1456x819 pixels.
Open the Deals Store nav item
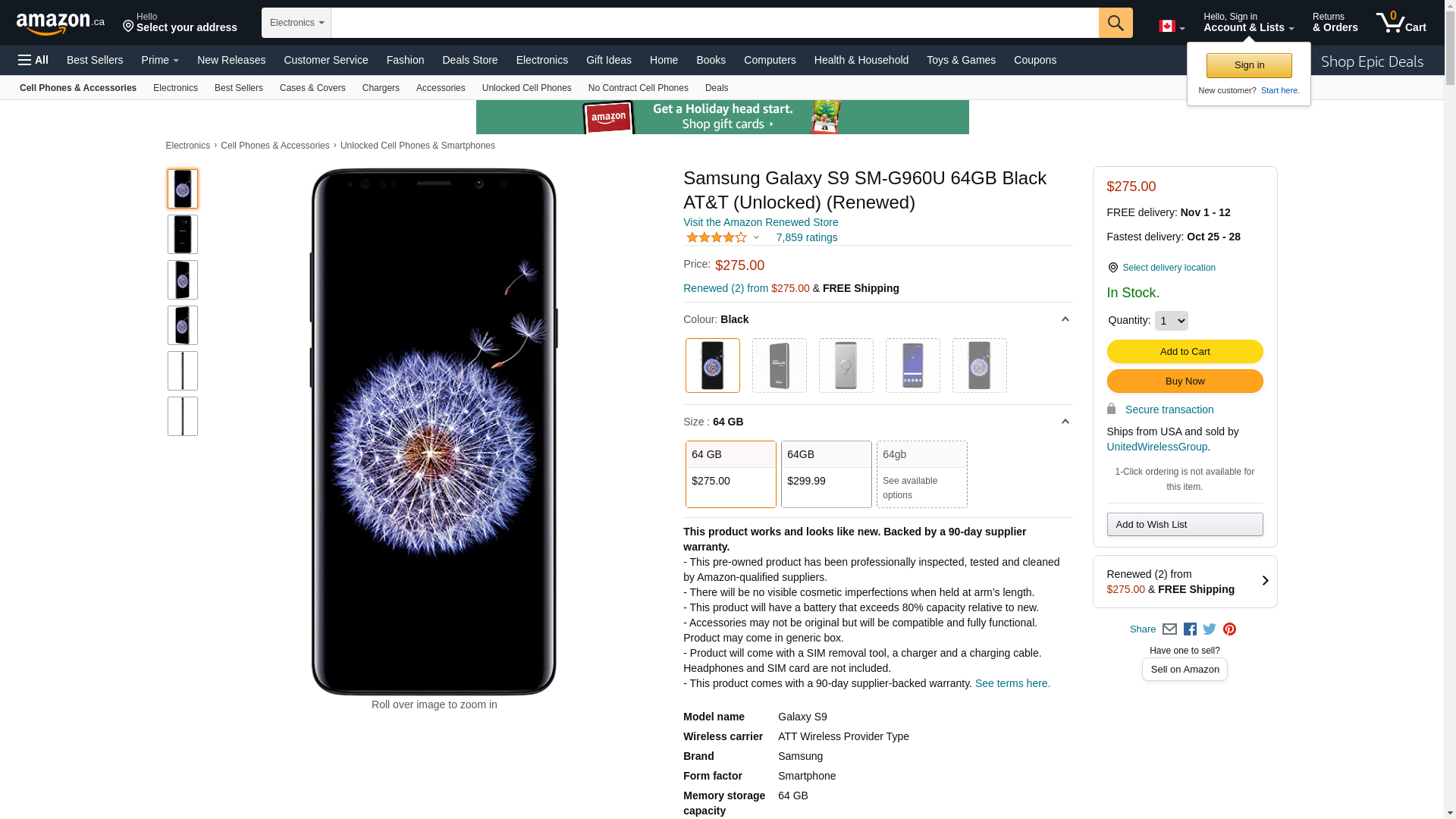click(x=469, y=60)
